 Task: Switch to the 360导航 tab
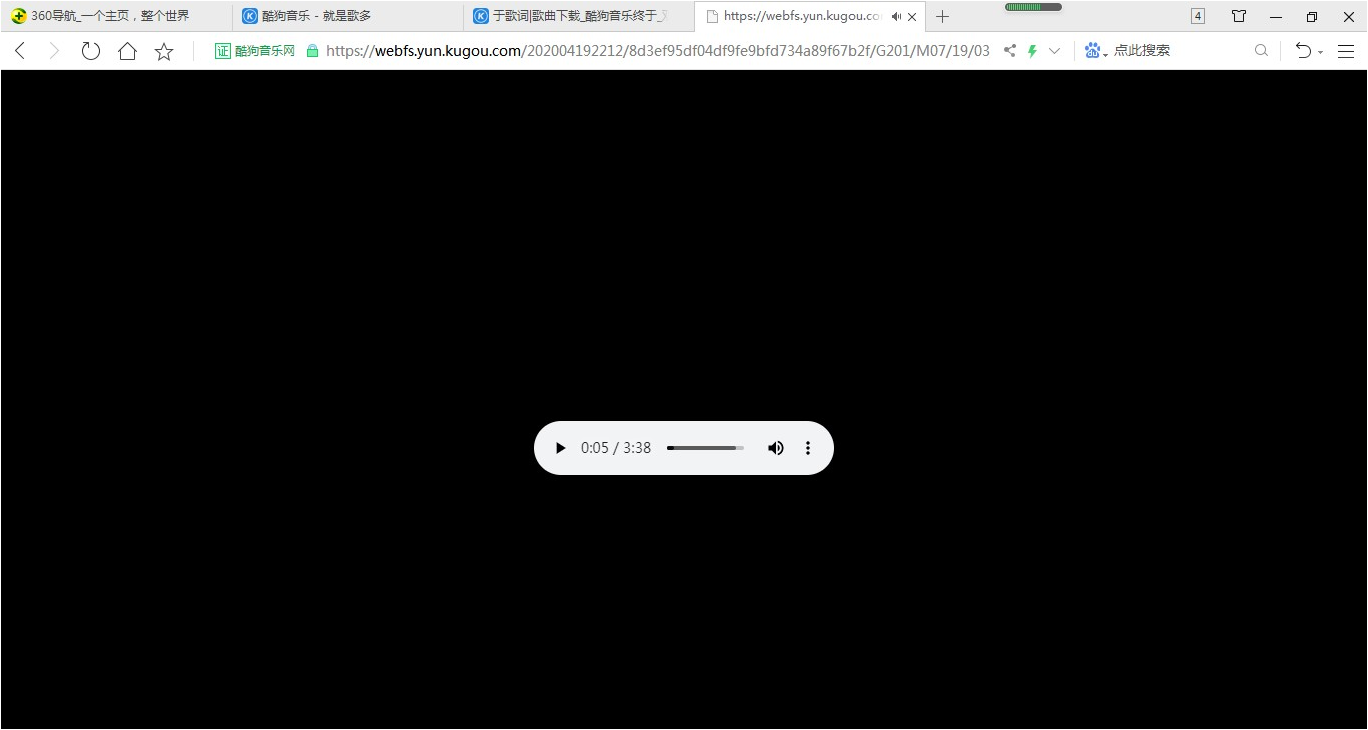(x=116, y=16)
